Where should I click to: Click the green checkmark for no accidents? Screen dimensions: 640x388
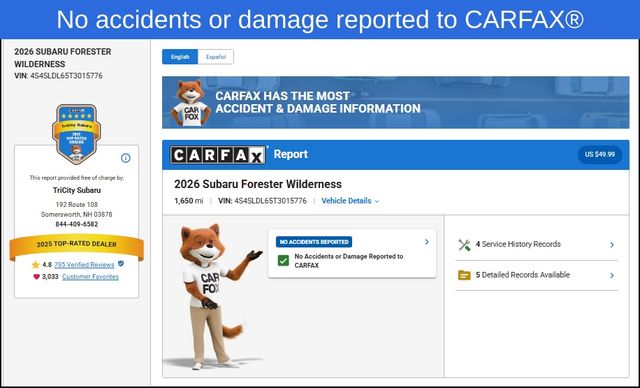283,260
